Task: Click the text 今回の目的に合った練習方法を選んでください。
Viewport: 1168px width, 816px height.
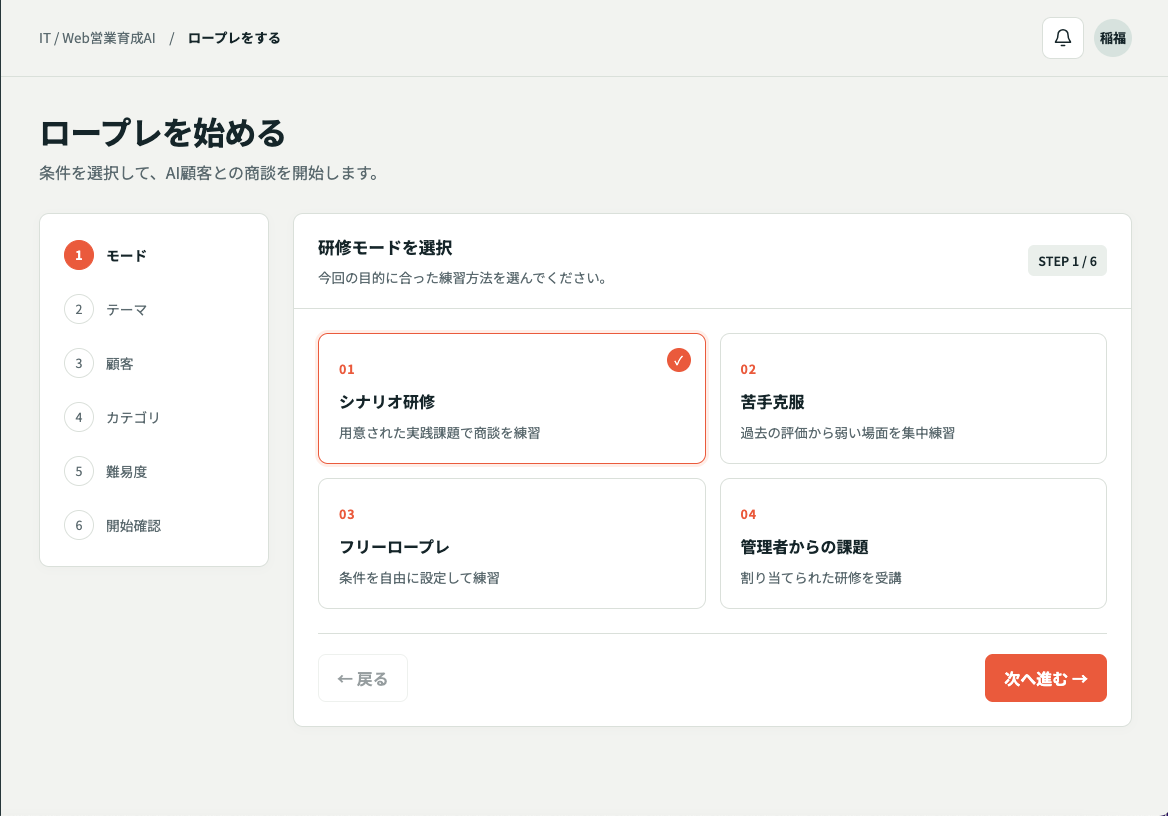Action: (463, 278)
